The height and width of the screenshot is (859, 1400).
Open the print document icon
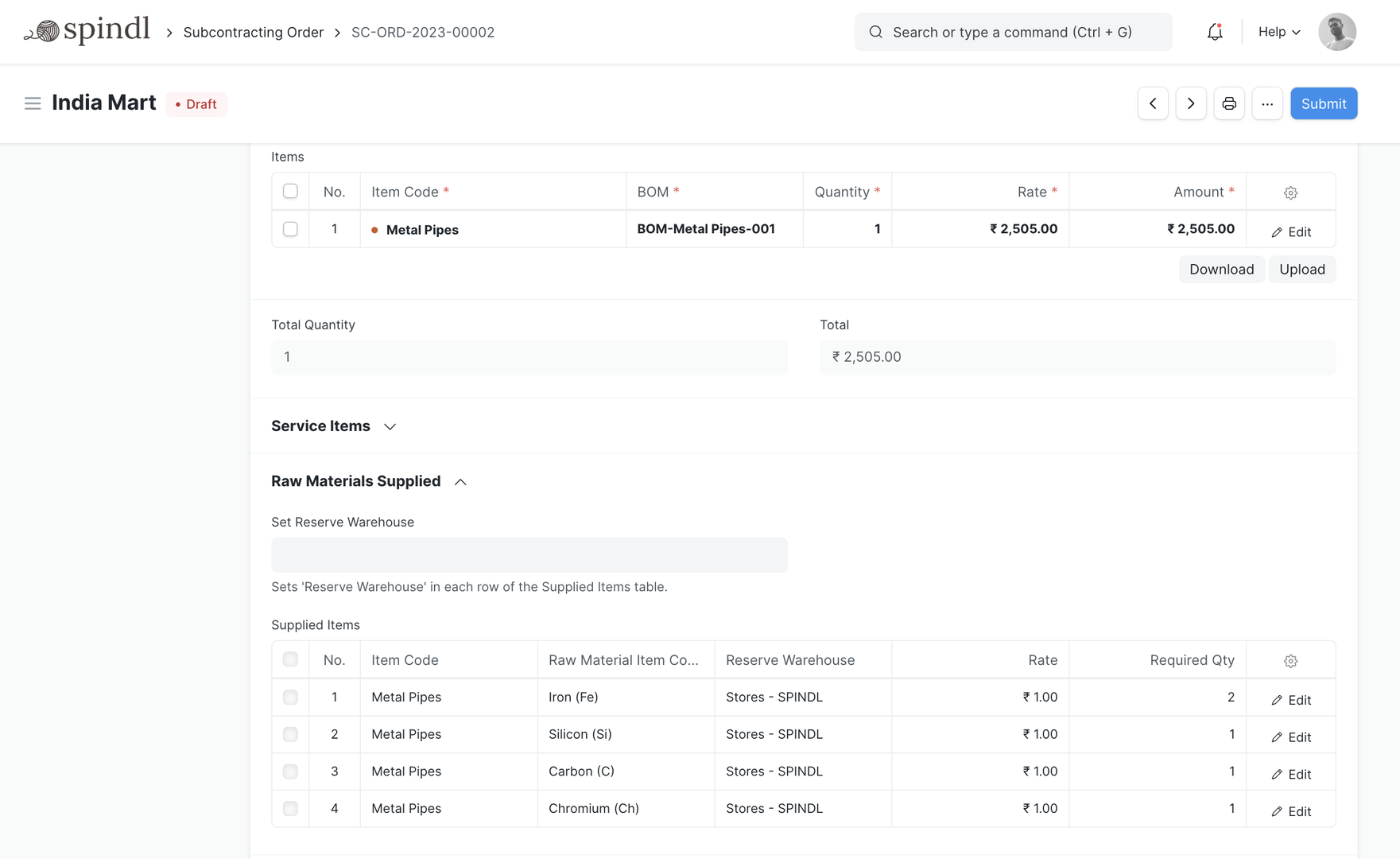coord(1229,103)
